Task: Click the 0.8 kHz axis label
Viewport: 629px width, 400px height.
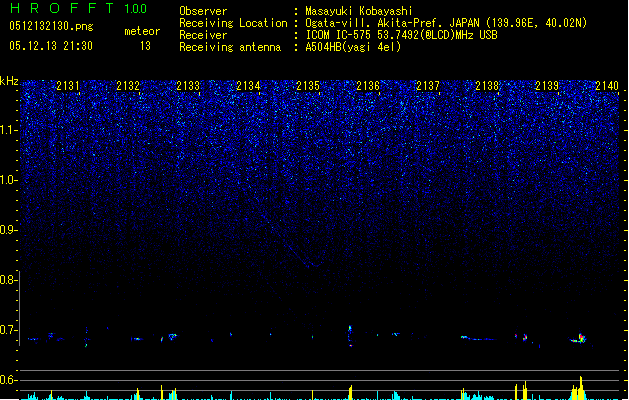Action: pos(8,280)
